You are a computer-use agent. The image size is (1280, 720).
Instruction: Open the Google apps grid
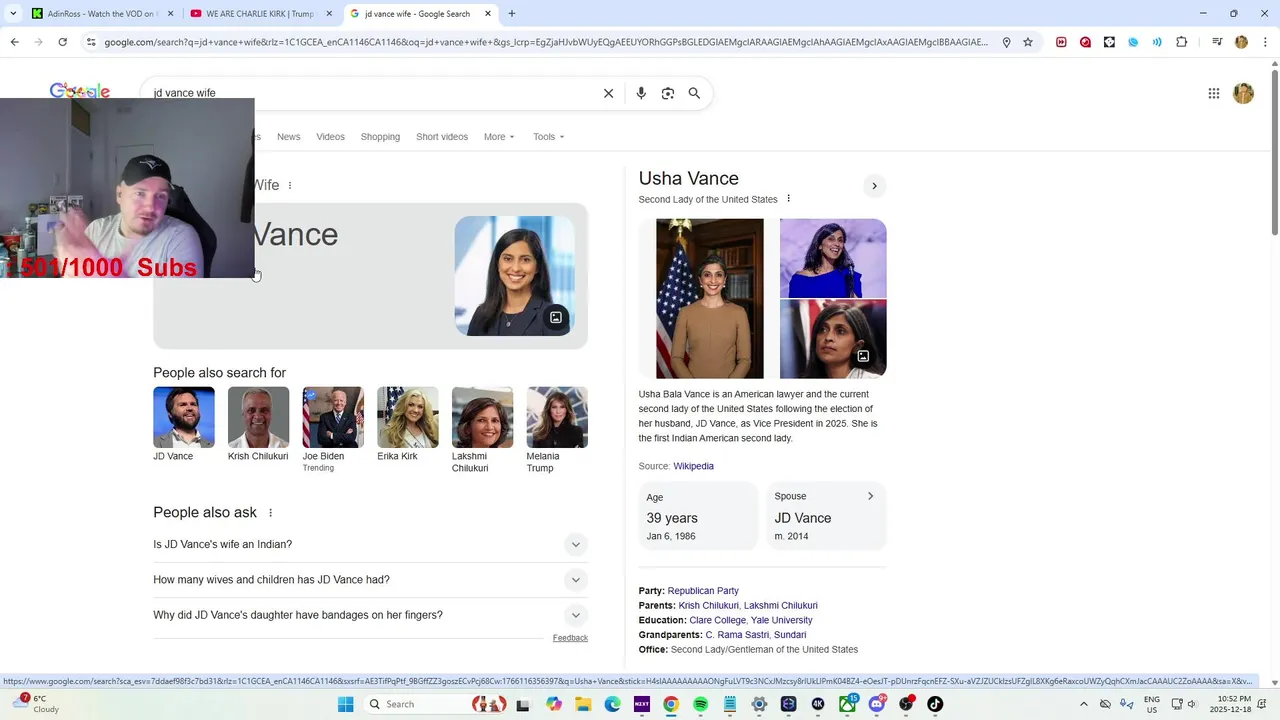coord(1214,93)
